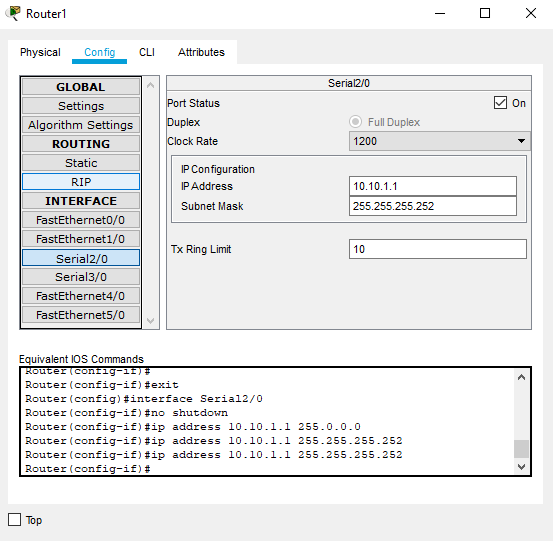Select the FastEthernet0/0 interface
The height and width of the screenshot is (541, 553).
click(x=81, y=220)
